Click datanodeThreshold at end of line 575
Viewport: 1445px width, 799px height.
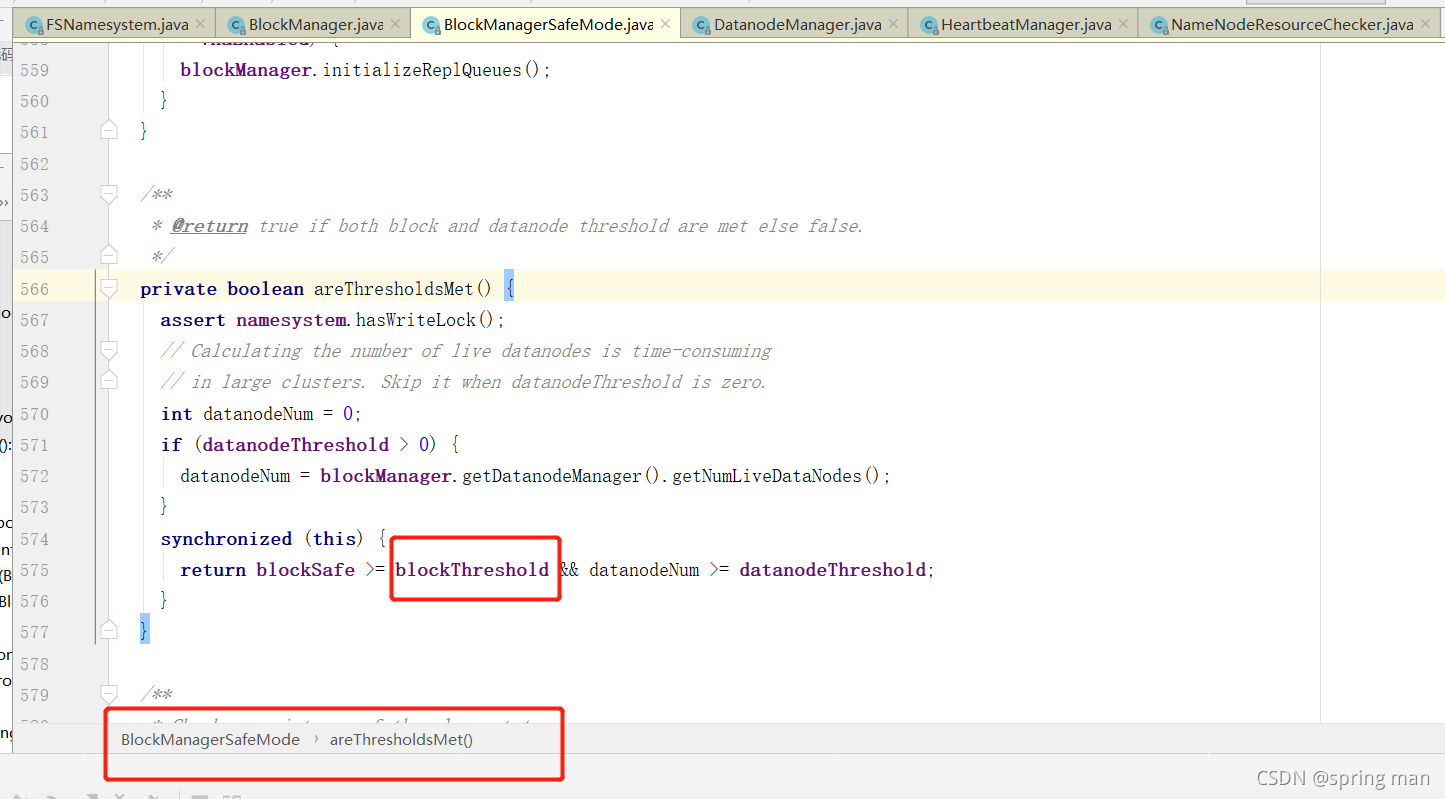pos(832,570)
